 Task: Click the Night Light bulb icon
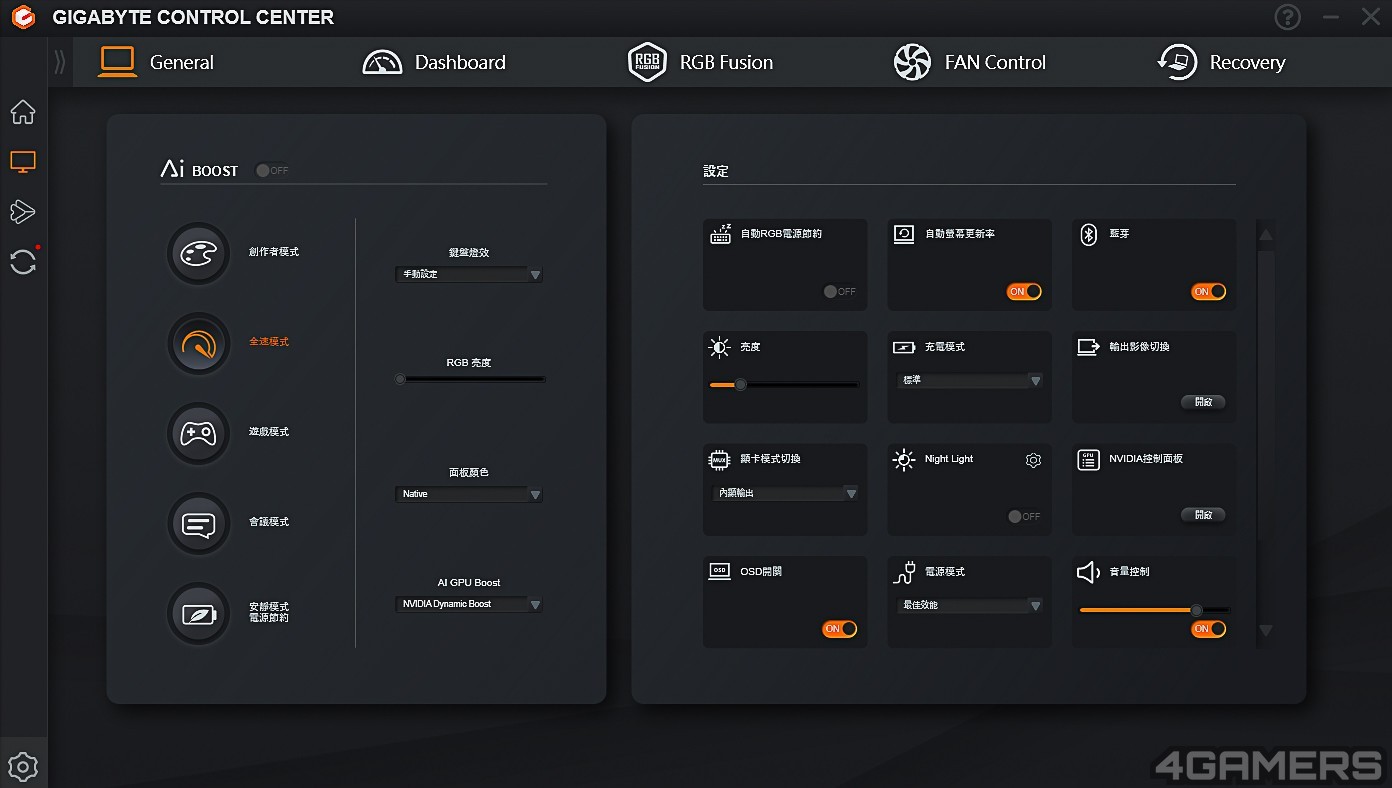coord(904,460)
